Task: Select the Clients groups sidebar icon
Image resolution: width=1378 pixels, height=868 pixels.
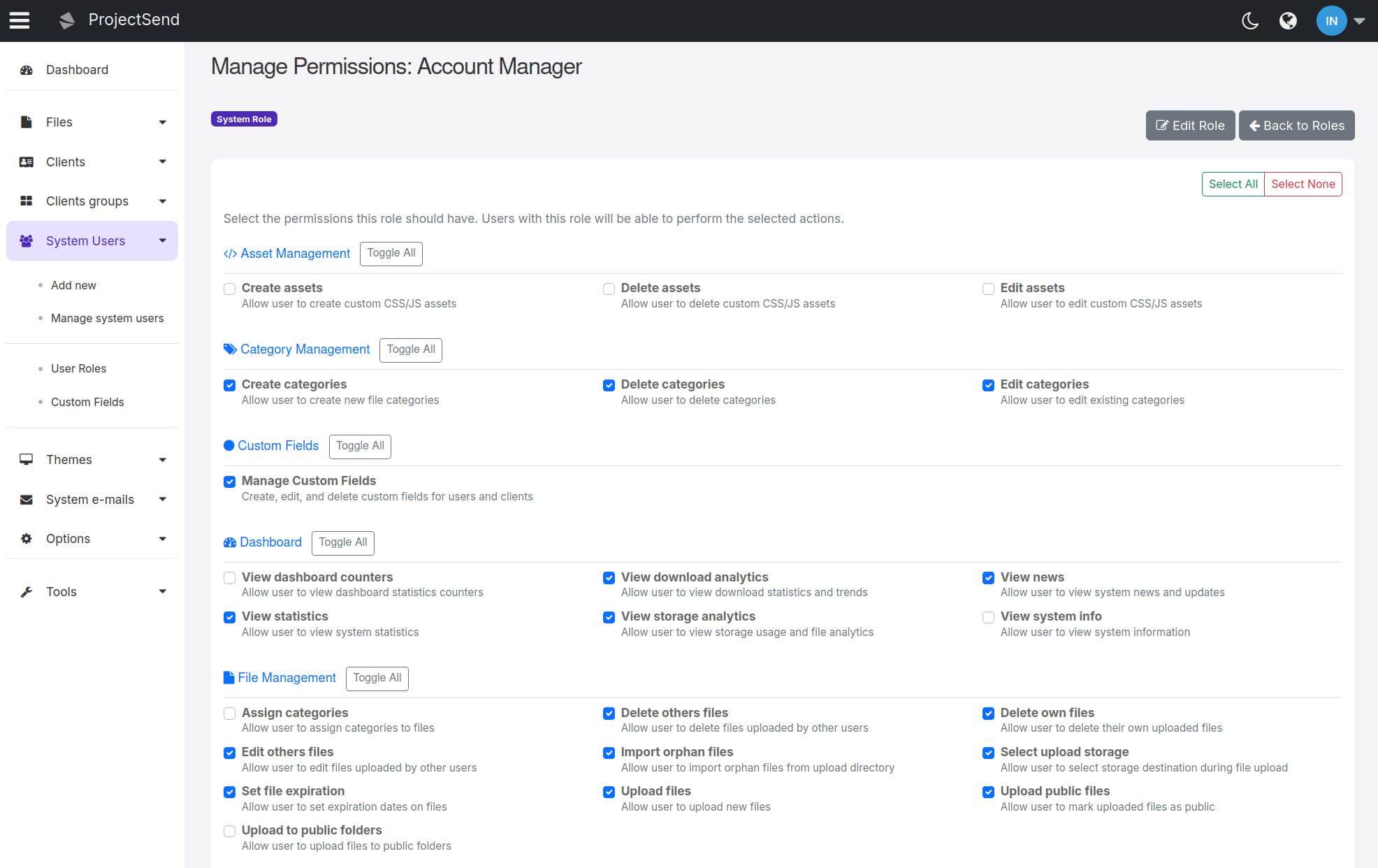Action: pos(27,201)
